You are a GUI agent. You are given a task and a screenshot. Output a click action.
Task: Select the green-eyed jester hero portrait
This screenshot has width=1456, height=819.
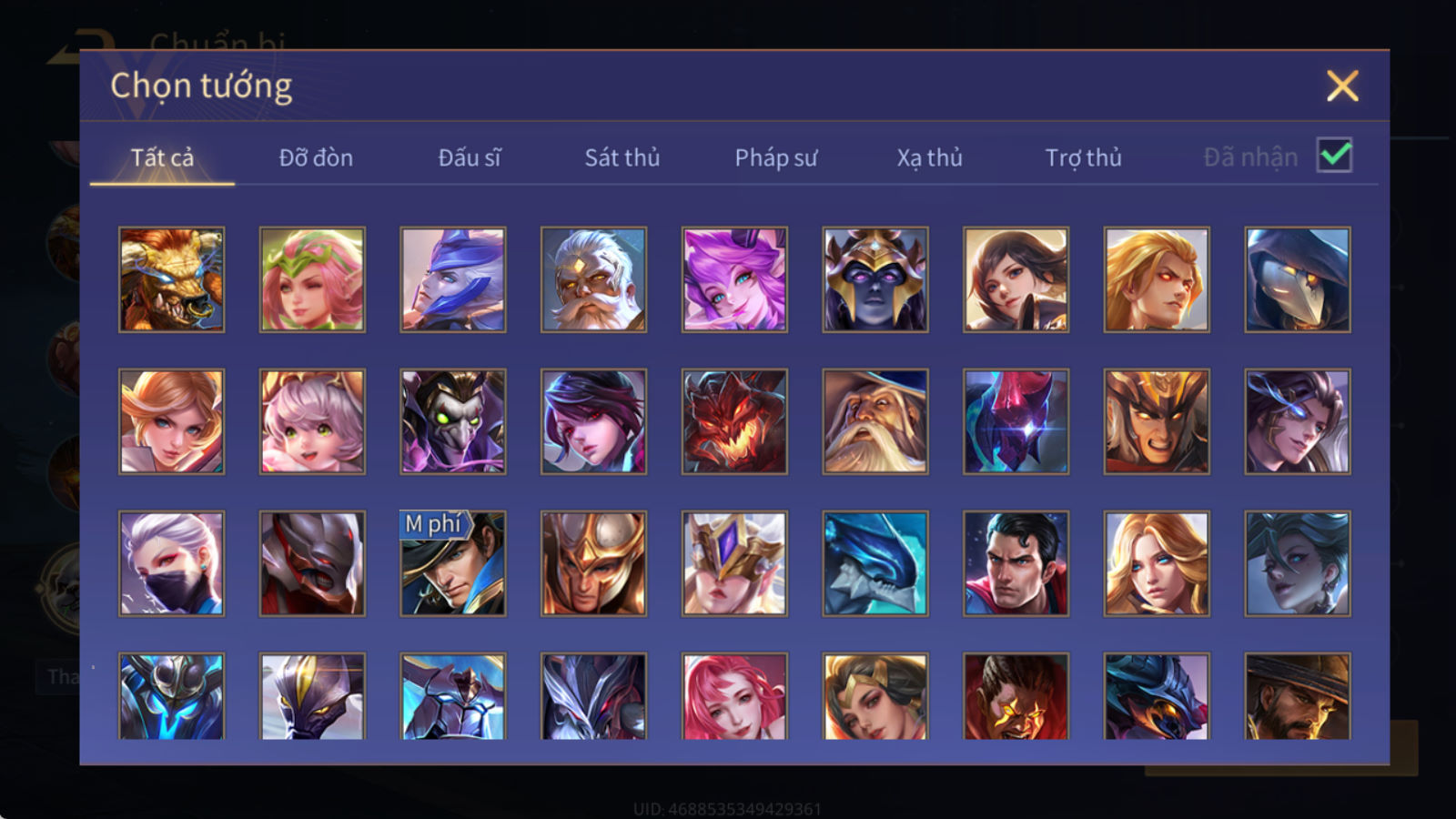click(453, 421)
